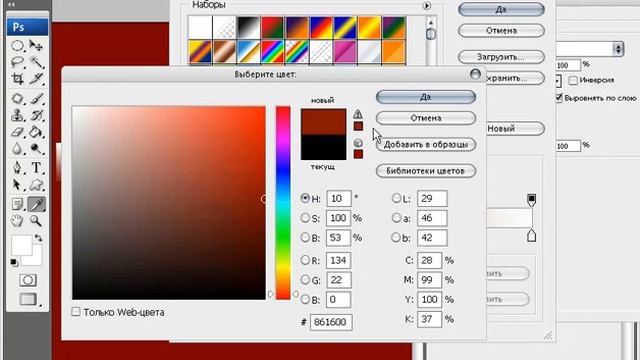Toggle Quick Mask mode
640x360 pixels.
28,280
